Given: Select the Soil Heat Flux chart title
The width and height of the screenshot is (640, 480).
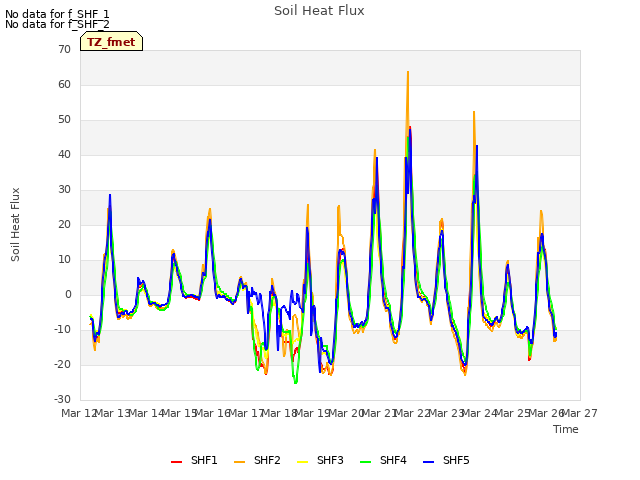Looking at the screenshot, I should 319,11.
